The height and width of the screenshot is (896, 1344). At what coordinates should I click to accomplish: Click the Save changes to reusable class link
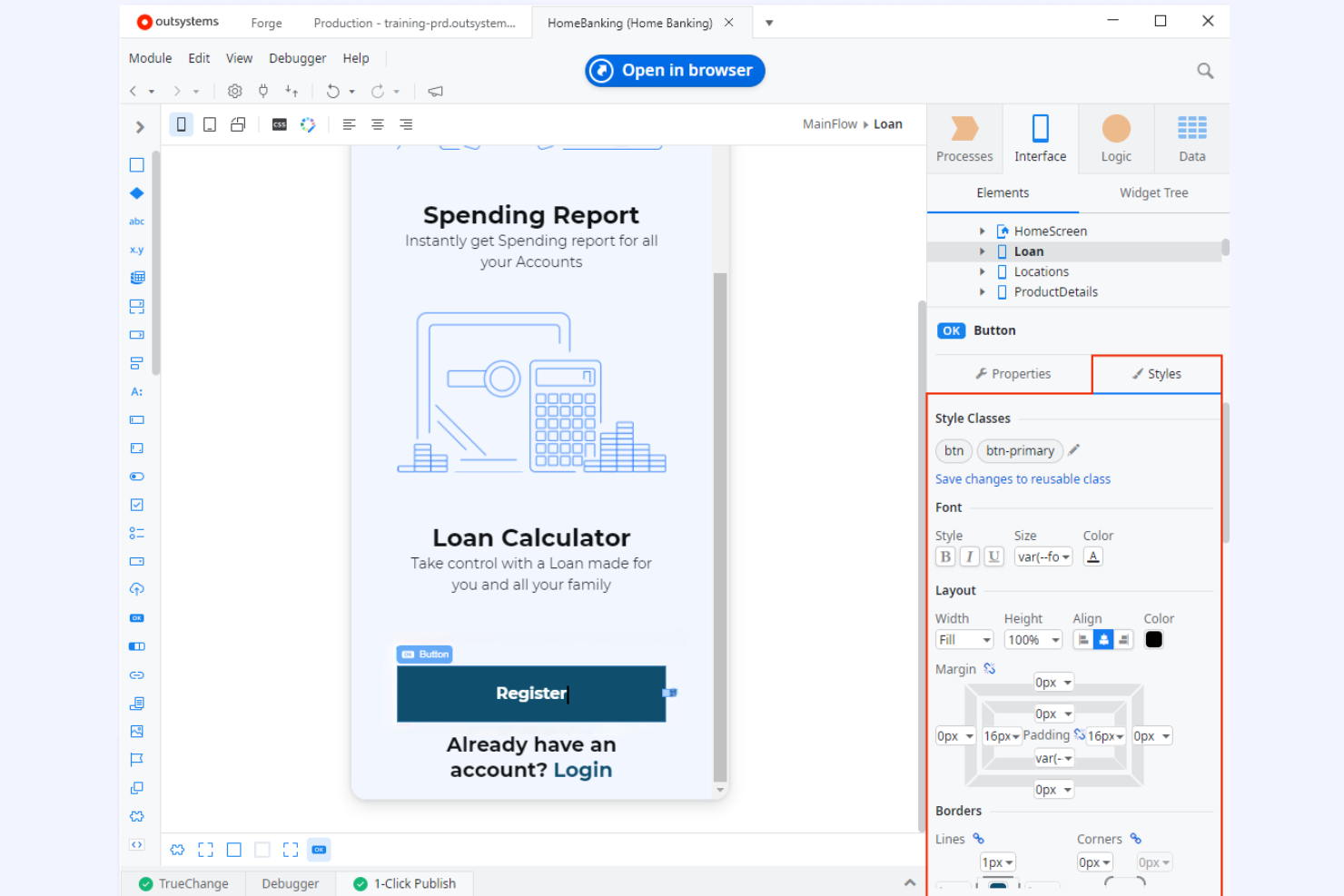[1023, 478]
